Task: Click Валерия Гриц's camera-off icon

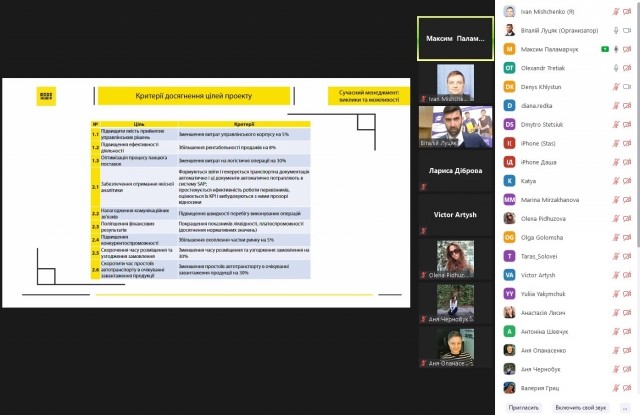Action: 627,388
